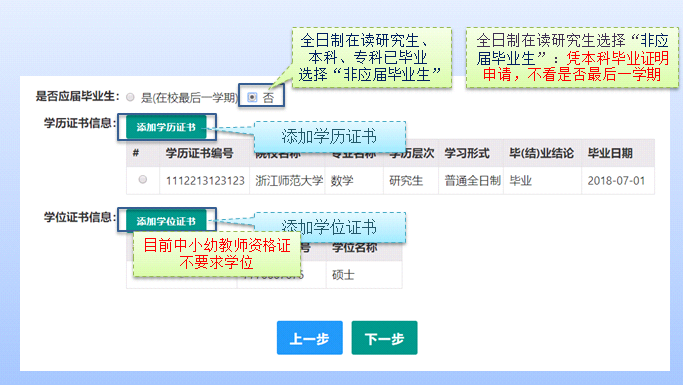This screenshot has width=683, height=385.
Task: Select the 否 radio option
Action: coord(252,97)
